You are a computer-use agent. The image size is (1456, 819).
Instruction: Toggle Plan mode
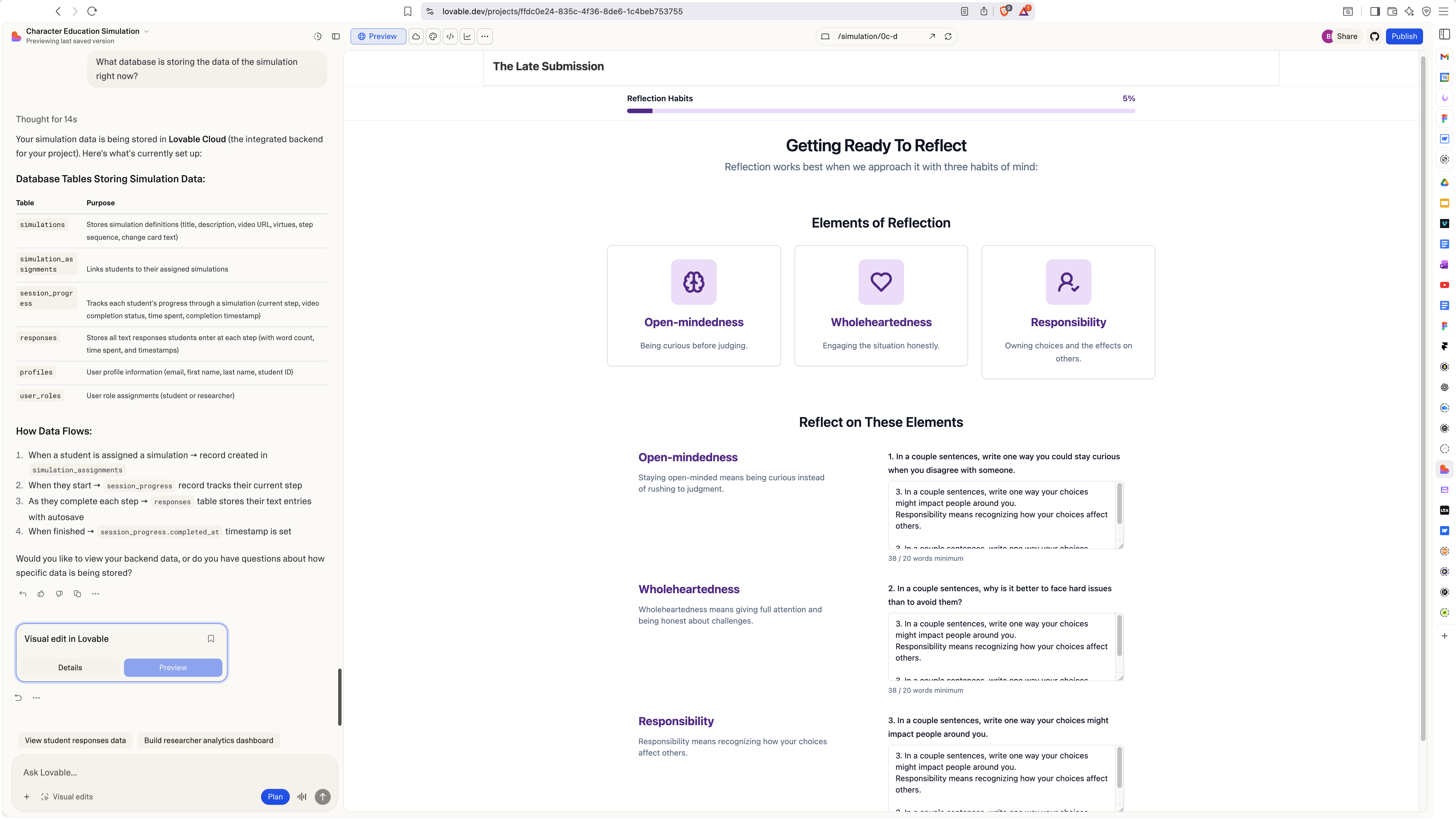point(275,796)
